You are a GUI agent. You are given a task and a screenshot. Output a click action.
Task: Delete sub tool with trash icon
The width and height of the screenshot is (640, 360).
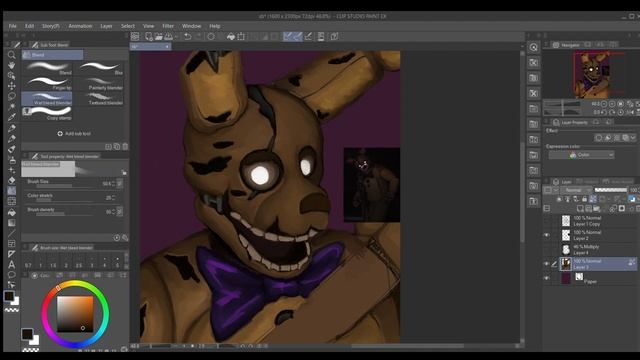pos(125,147)
